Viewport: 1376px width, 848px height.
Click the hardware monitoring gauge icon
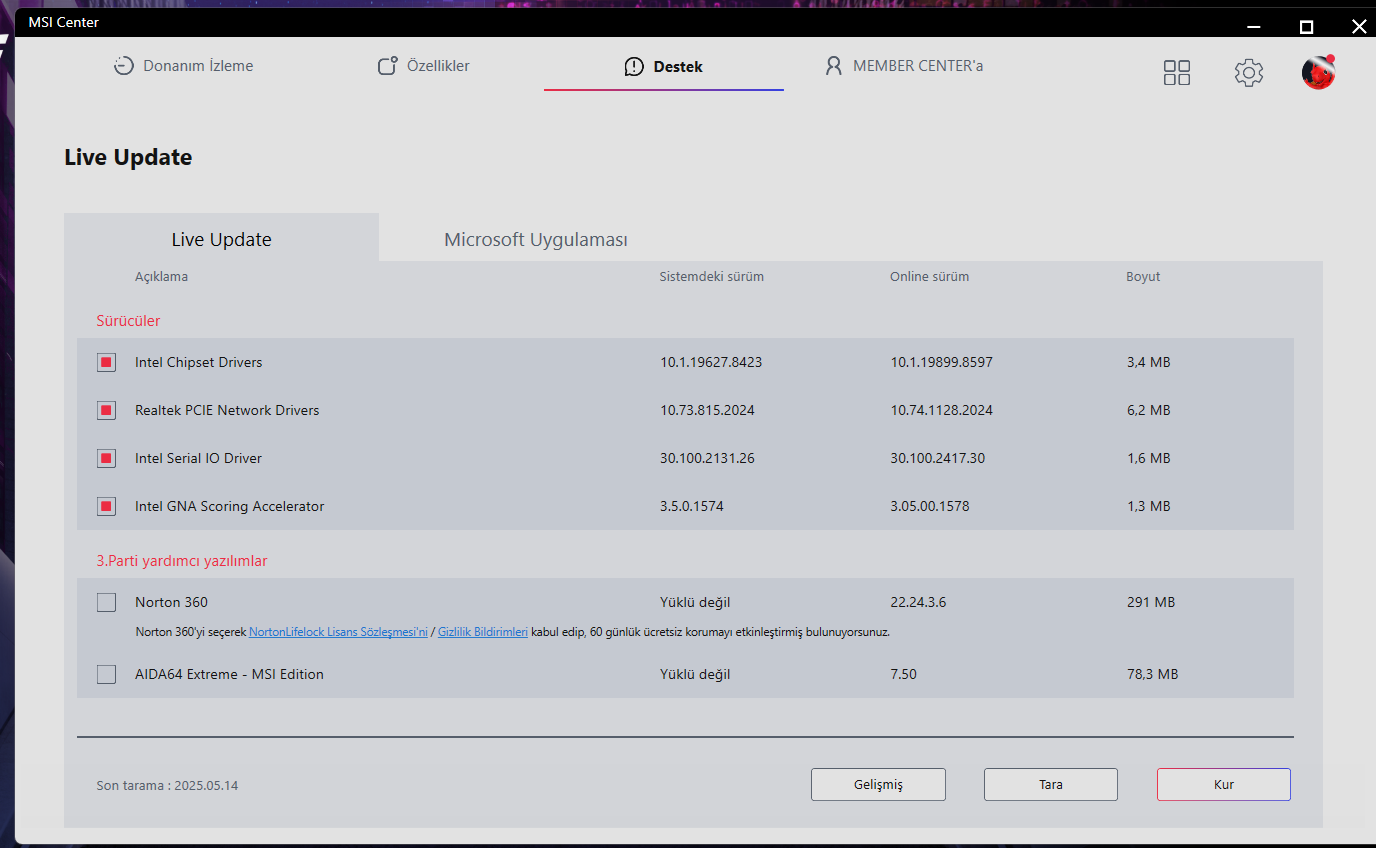coord(124,66)
